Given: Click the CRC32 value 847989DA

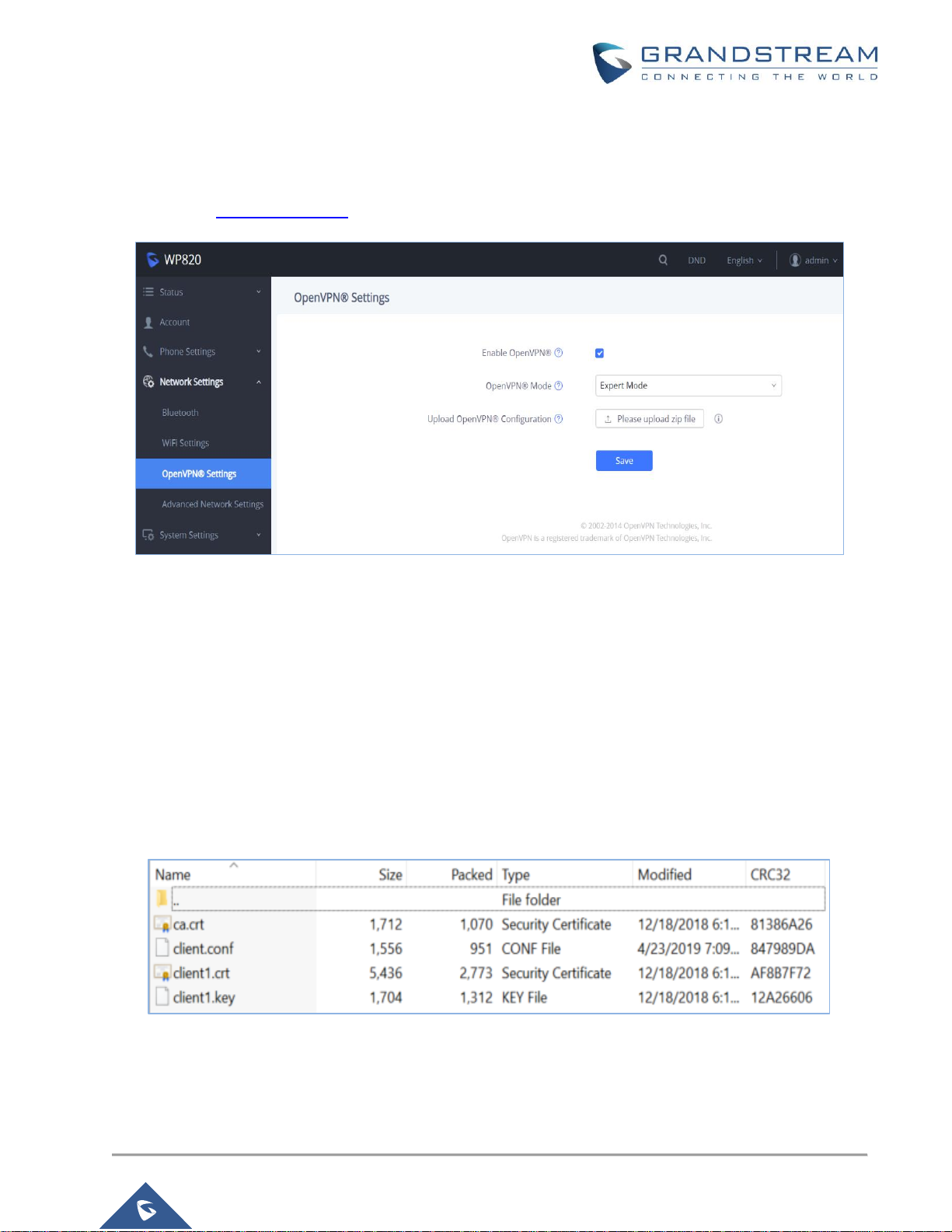Looking at the screenshot, I should point(783,948).
